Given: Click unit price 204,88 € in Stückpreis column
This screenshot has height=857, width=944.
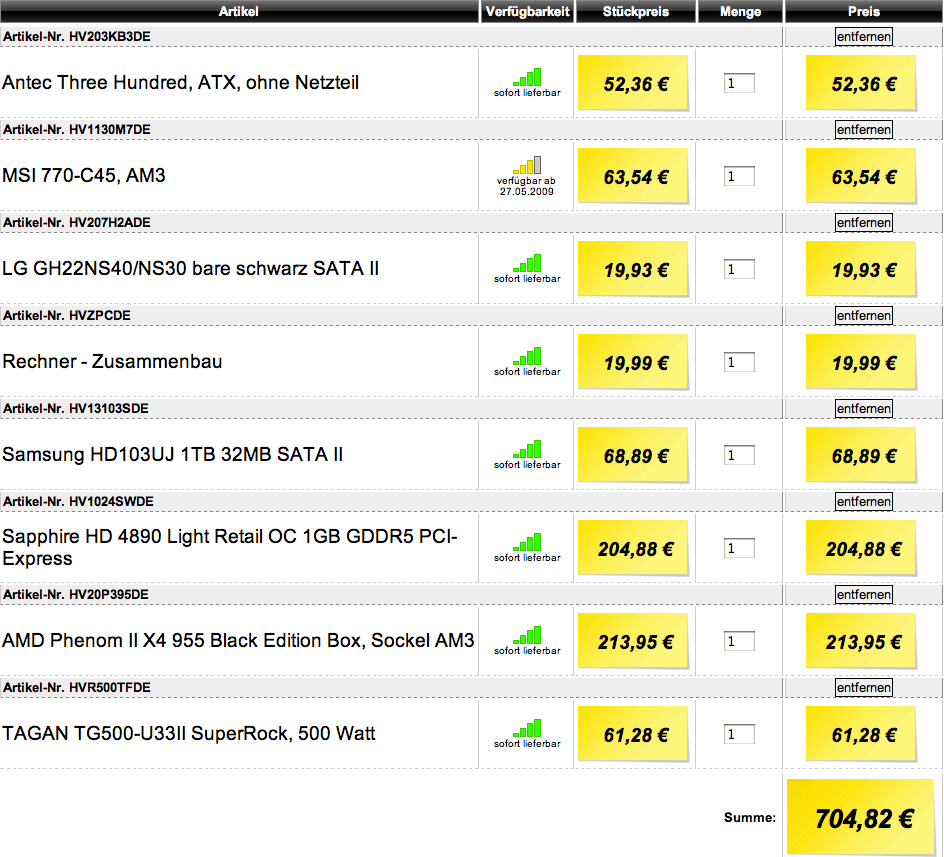Looking at the screenshot, I should pyautogui.click(x=633, y=547).
